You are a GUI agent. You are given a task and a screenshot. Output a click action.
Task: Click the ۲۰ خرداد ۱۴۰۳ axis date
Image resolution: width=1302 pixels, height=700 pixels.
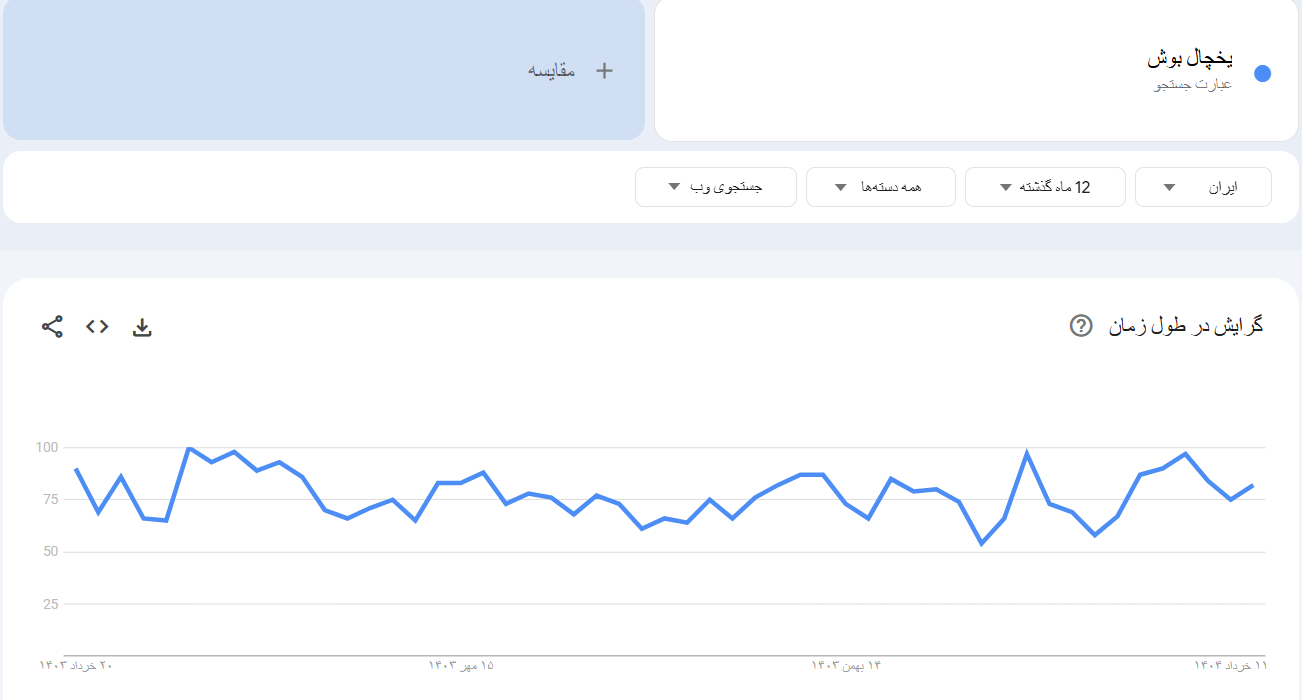(76, 665)
